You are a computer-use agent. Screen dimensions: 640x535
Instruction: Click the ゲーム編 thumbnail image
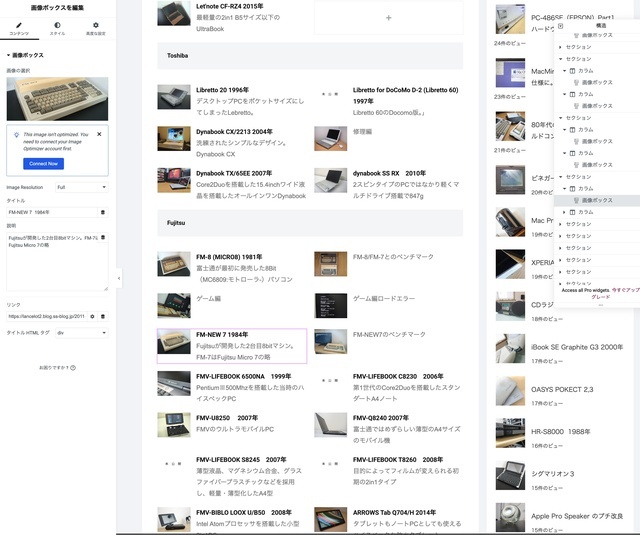coord(174,306)
